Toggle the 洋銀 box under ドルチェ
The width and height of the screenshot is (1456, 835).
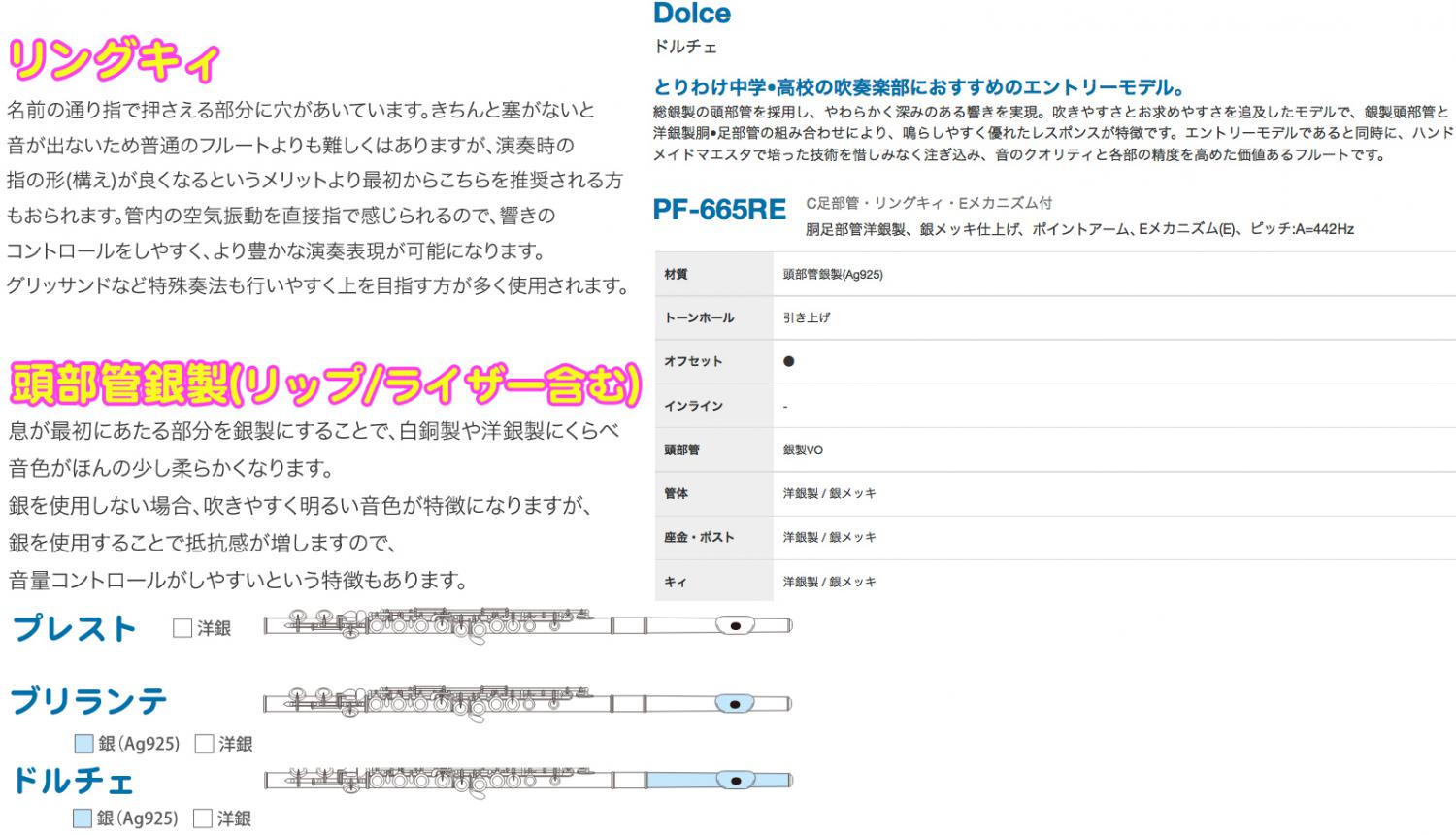(203, 818)
